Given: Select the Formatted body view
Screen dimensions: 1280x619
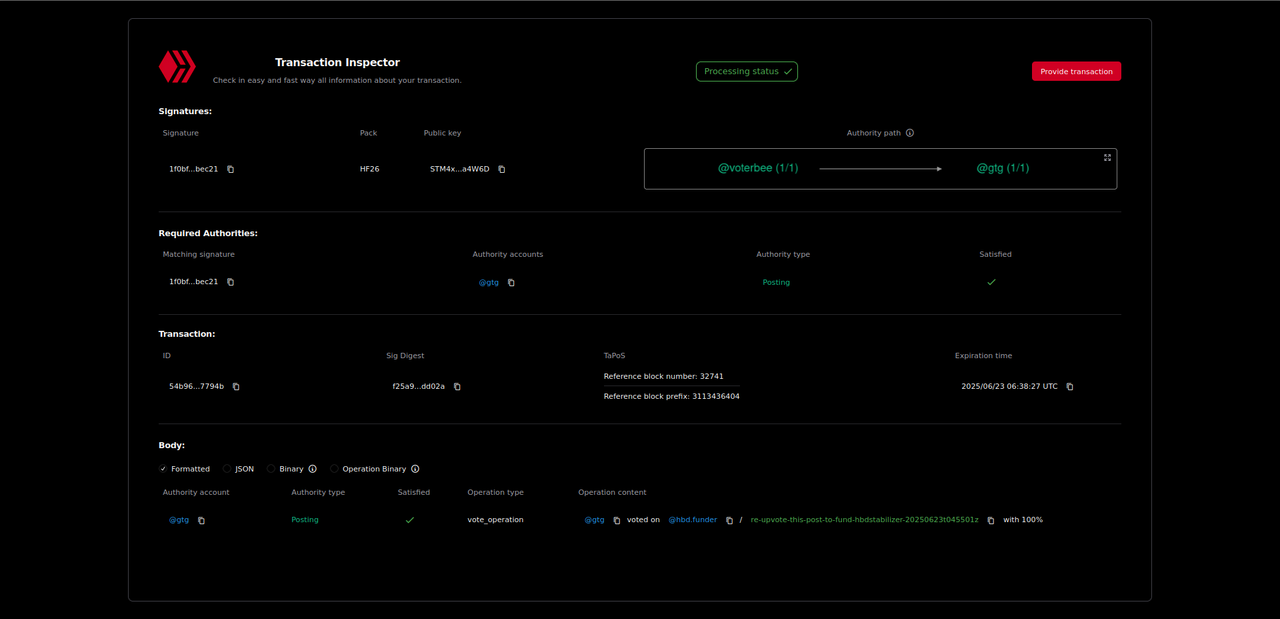Looking at the screenshot, I should [x=164, y=469].
